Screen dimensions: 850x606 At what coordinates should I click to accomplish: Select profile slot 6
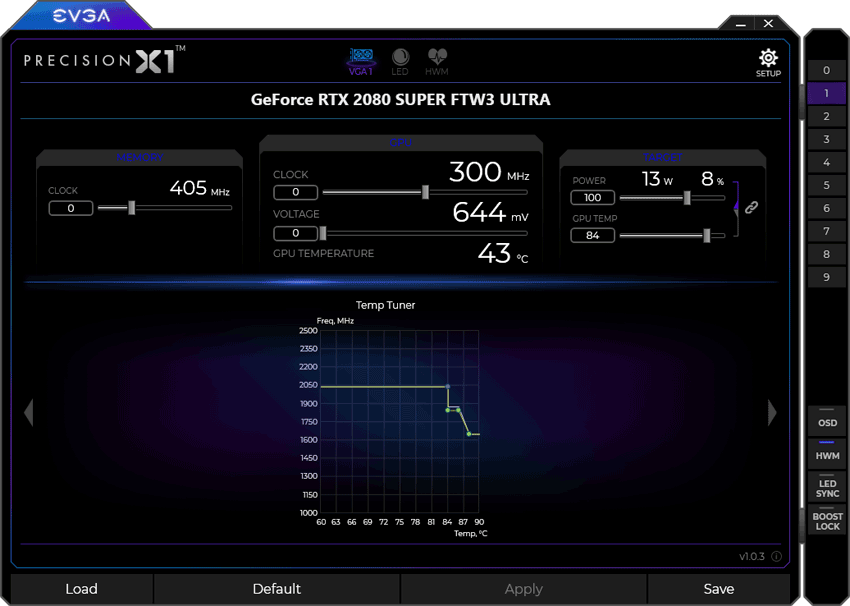pyautogui.click(x=826, y=208)
